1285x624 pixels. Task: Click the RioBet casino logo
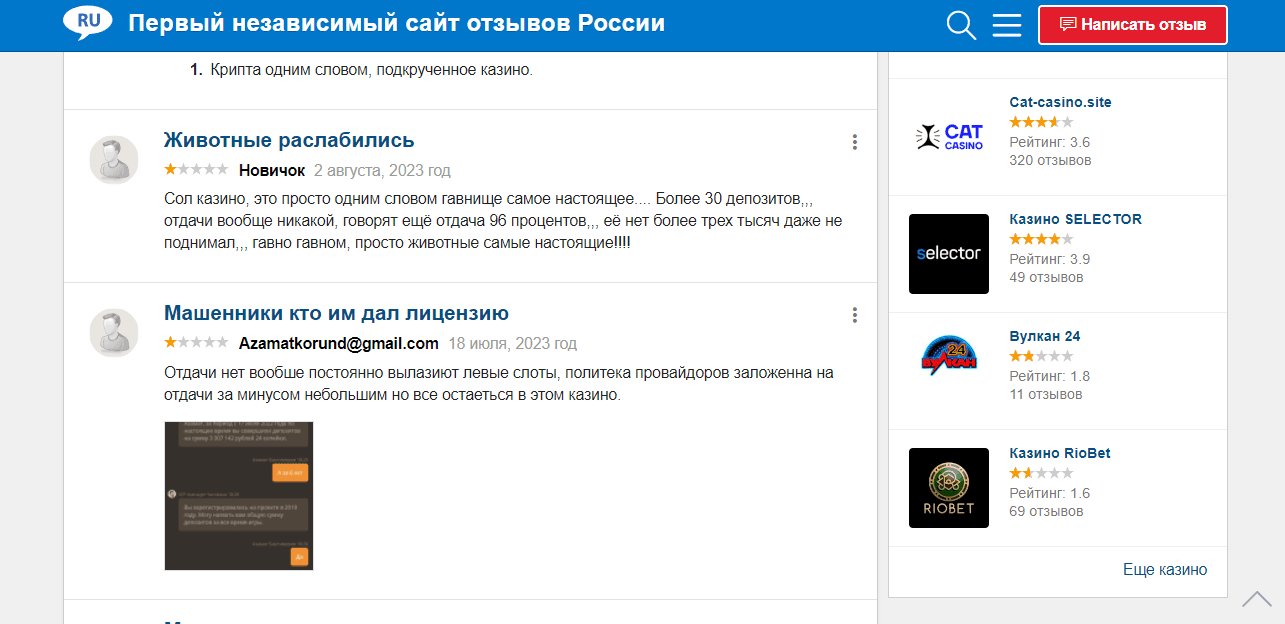coord(949,488)
